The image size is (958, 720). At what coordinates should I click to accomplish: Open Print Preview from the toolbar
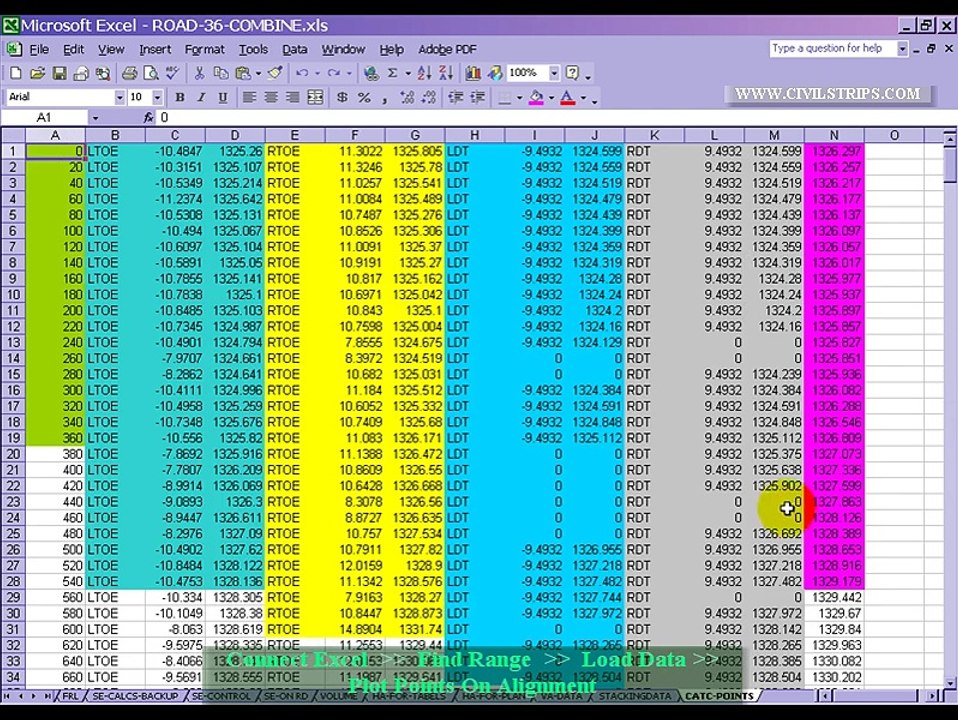tap(150, 73)
